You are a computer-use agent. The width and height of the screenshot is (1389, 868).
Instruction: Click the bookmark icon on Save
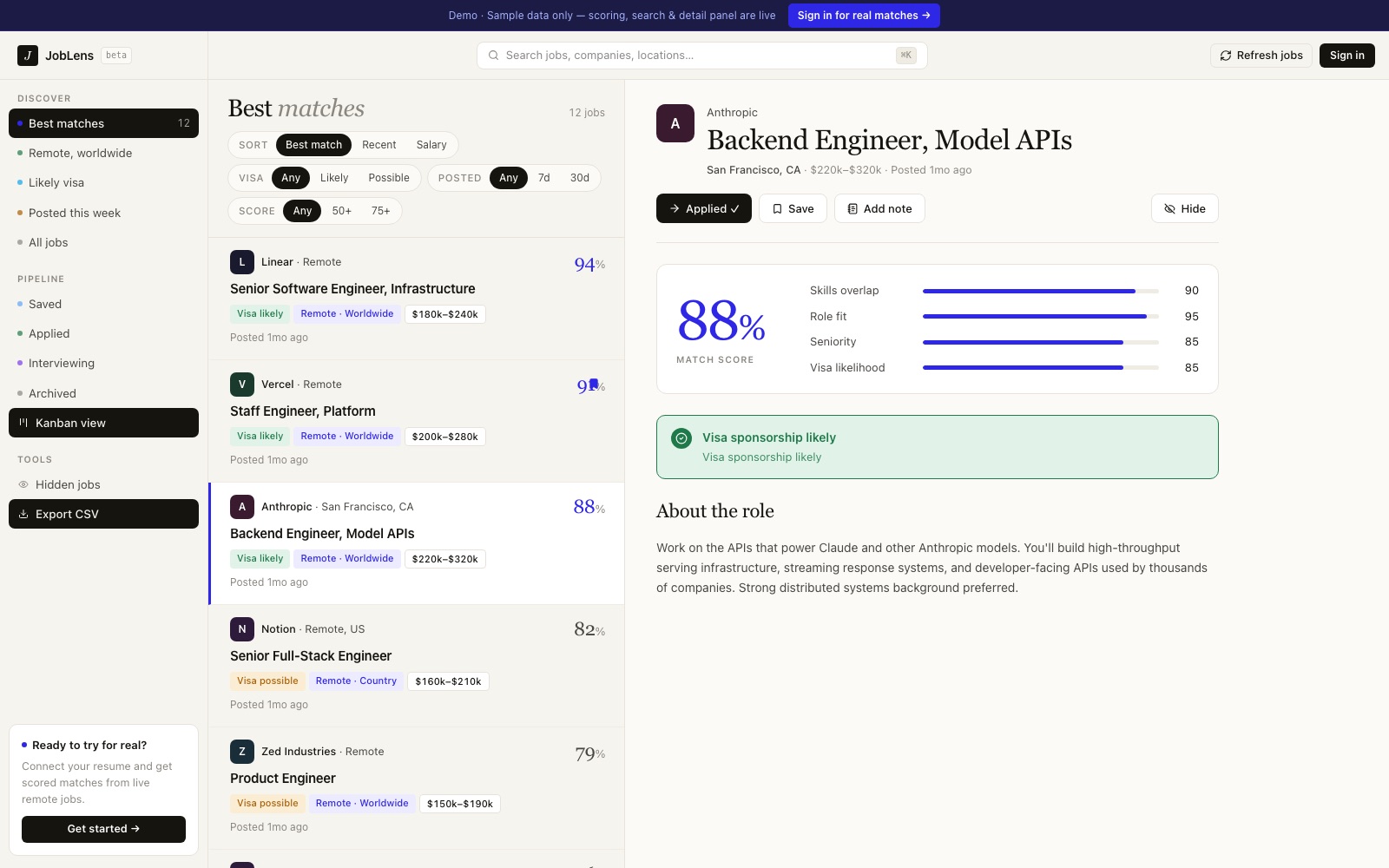click(777, 209)
